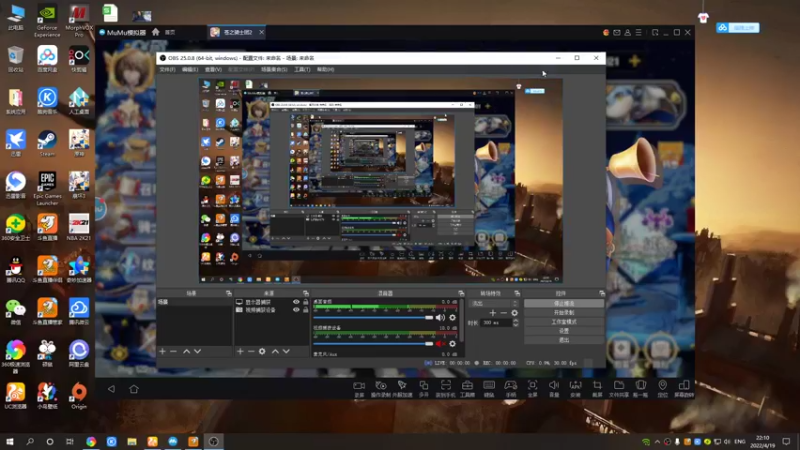Unmute the red muted speaker in mixer

coord(440,343)
